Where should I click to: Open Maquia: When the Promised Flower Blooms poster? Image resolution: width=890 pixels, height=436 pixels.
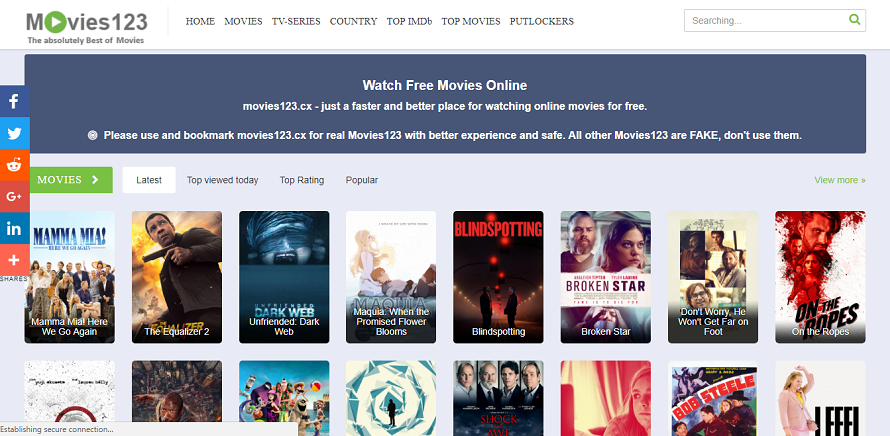pyautogui.click(x=391, y=277)
